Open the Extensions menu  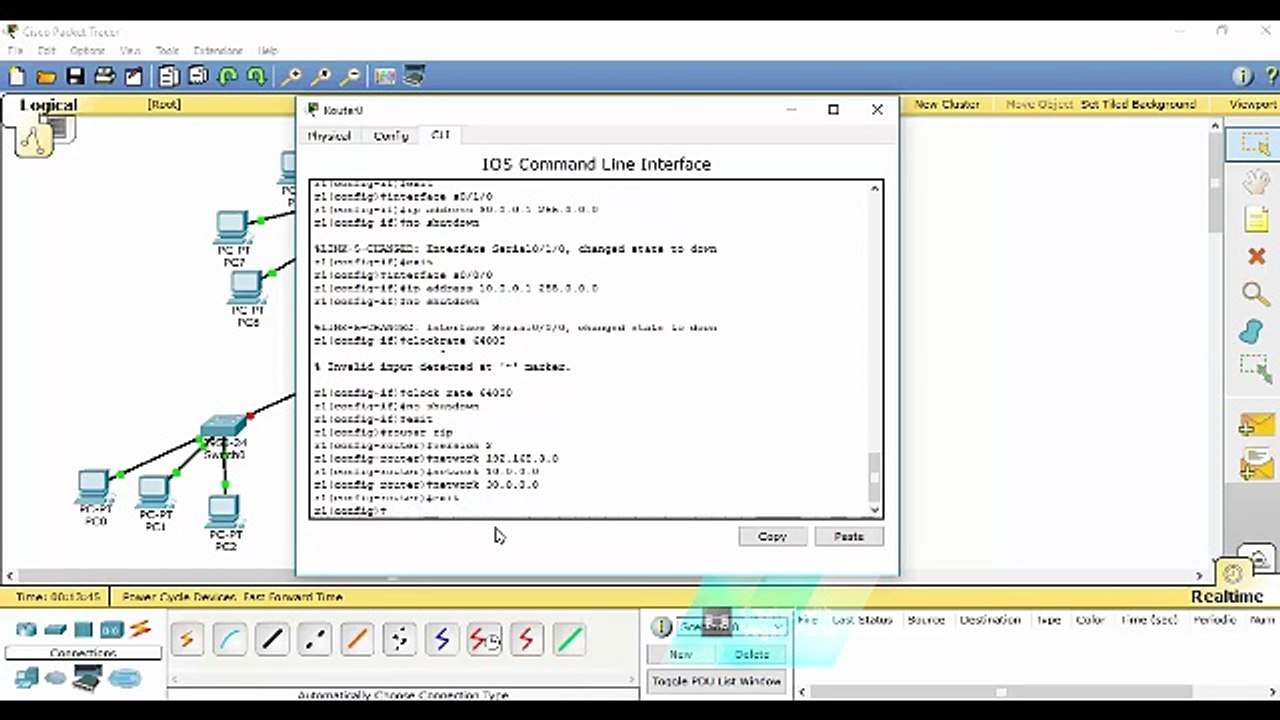(218, 50)
